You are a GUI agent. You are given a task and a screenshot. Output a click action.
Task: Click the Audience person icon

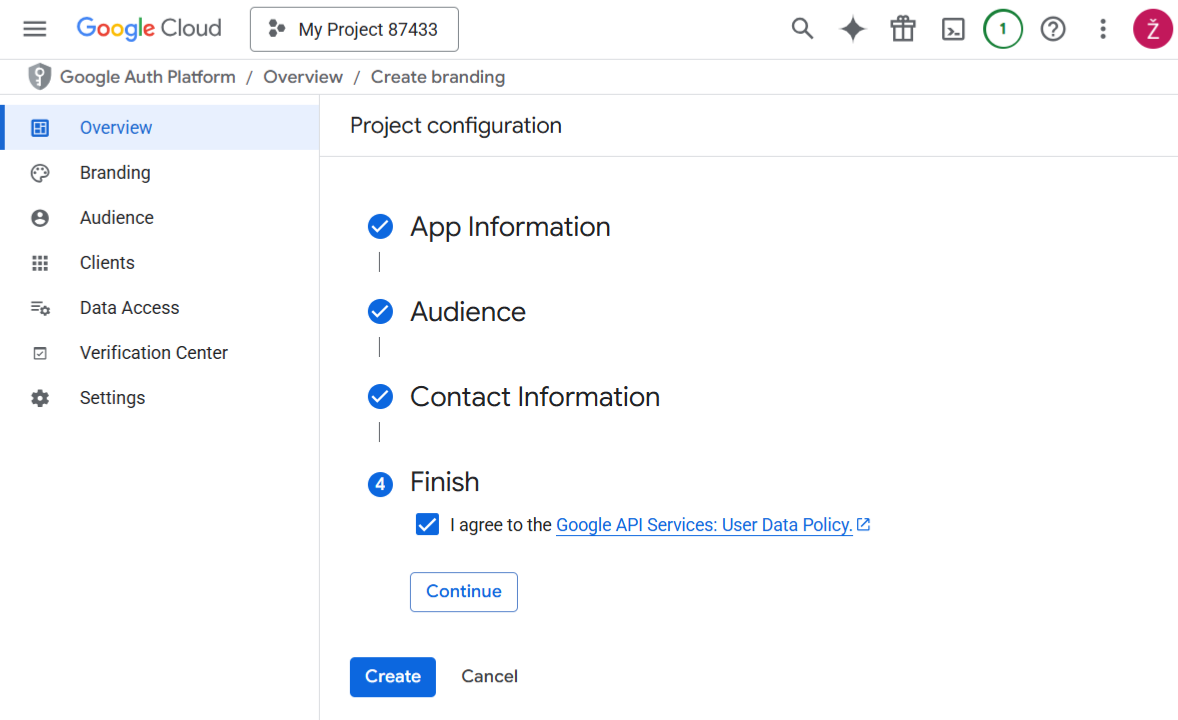(x=39, y=217)
